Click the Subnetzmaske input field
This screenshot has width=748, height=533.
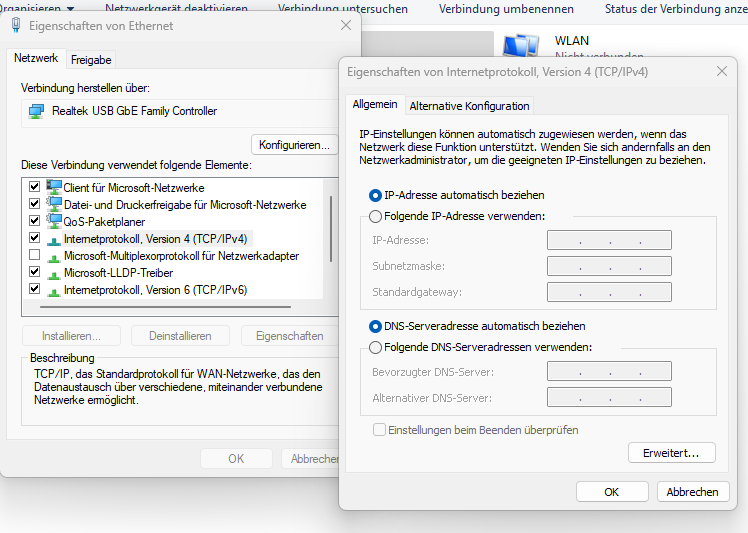coord(609,266)
